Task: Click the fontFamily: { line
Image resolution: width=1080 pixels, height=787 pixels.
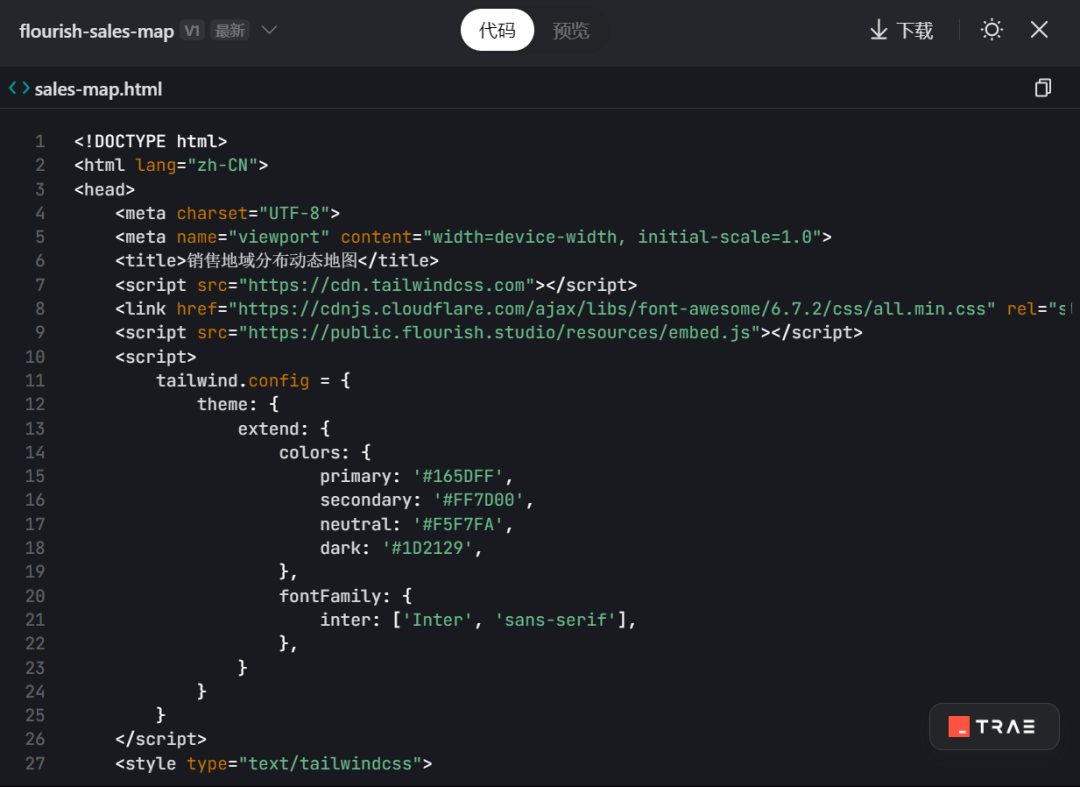Action: point(345,596)
